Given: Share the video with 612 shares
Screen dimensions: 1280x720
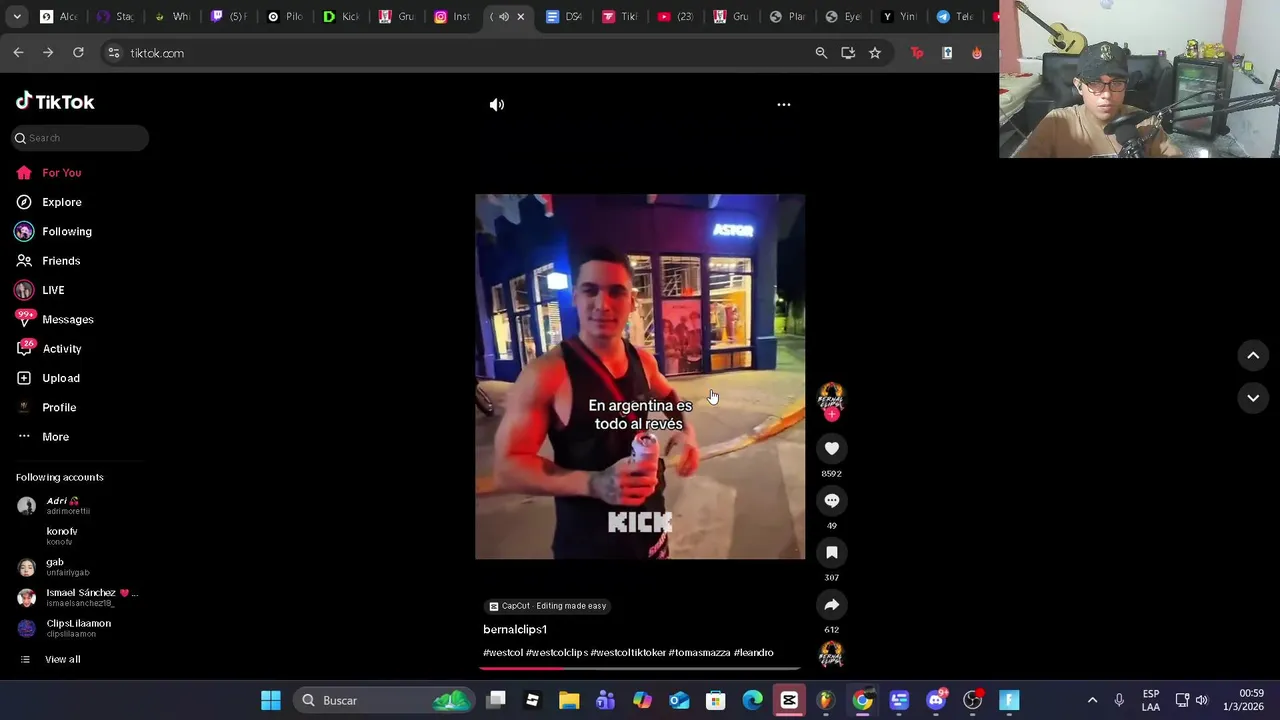Looking at the screenshot, I should coord(831,605).
